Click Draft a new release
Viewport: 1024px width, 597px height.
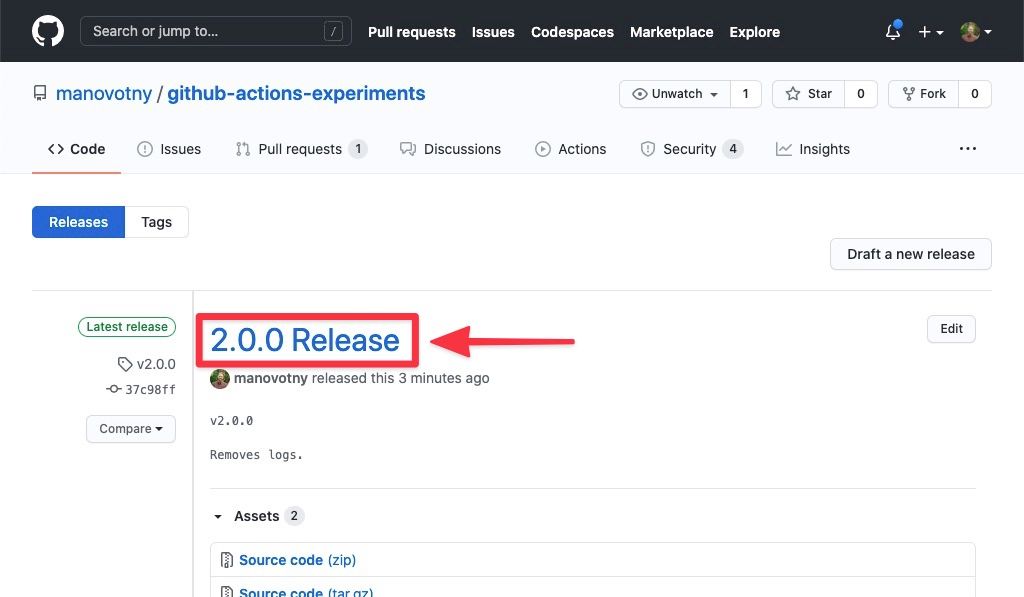point(910,254)
